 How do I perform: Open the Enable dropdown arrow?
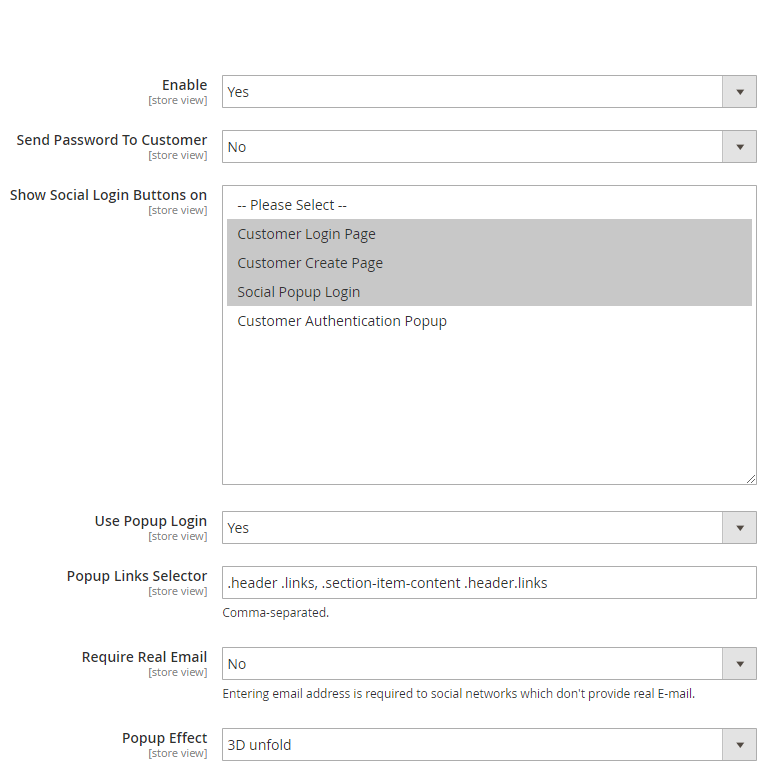tap(739, 92)
